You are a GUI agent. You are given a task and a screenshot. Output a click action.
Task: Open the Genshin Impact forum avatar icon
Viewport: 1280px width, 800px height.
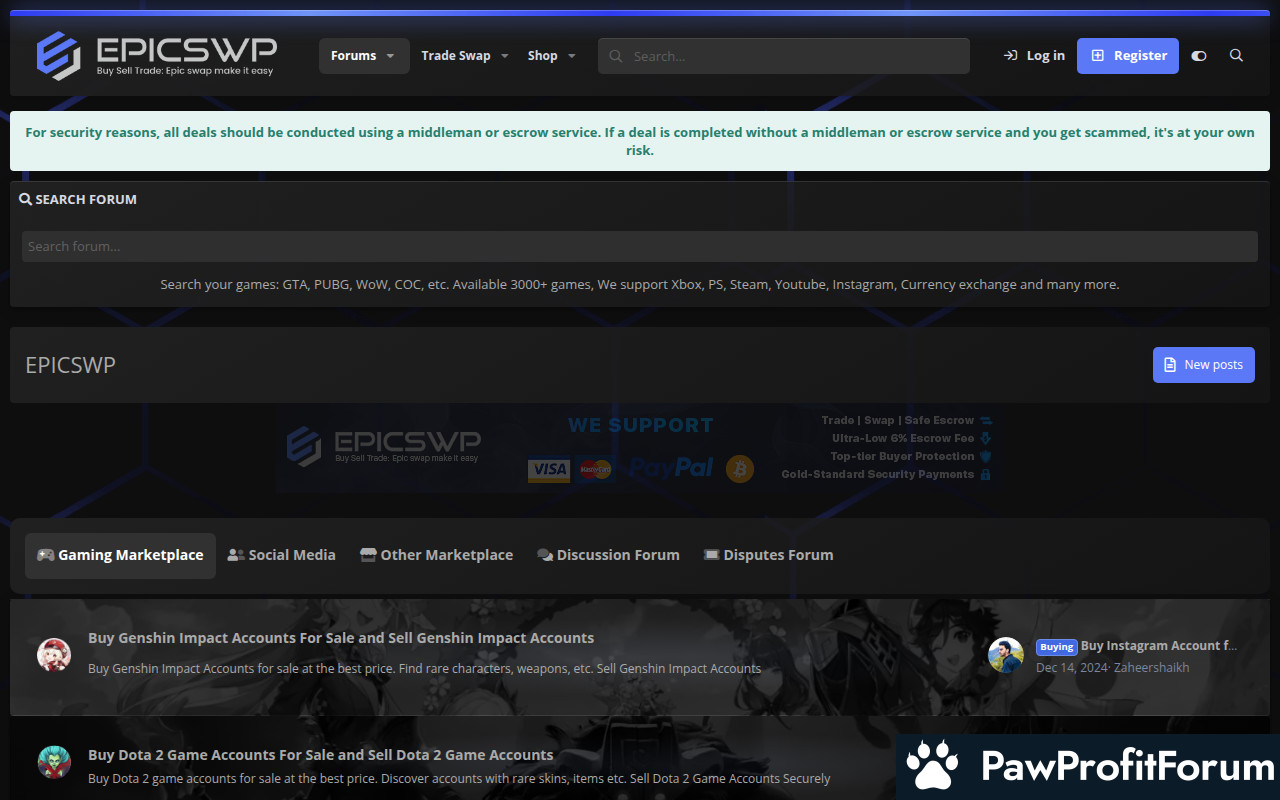54,654
